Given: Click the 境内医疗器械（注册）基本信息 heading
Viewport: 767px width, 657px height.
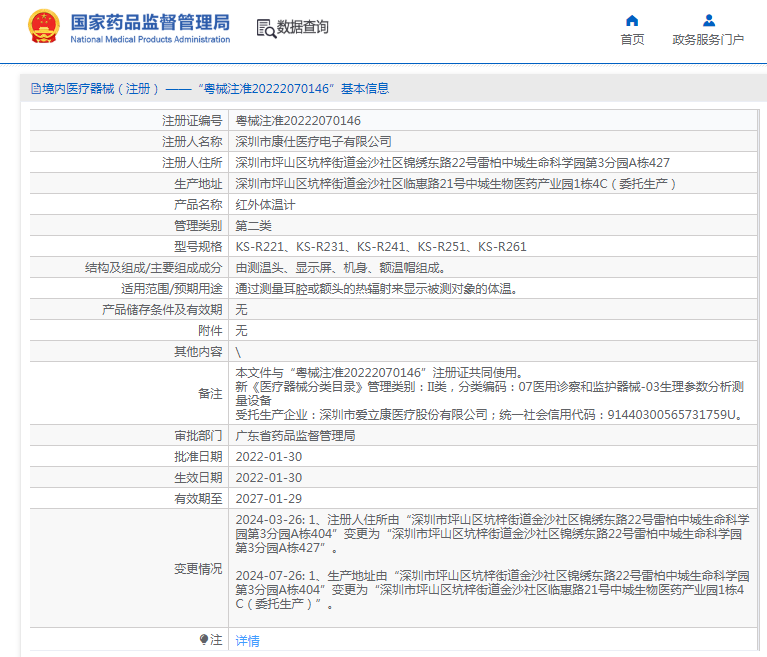Looking at the screenshot, I should [x=210, y=89].
